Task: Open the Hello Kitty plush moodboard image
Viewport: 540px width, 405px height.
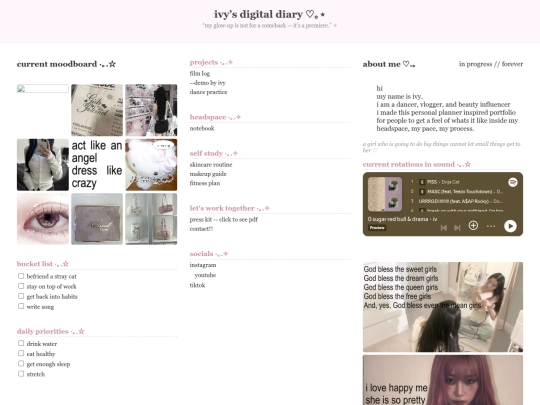Action: point(151,165)
